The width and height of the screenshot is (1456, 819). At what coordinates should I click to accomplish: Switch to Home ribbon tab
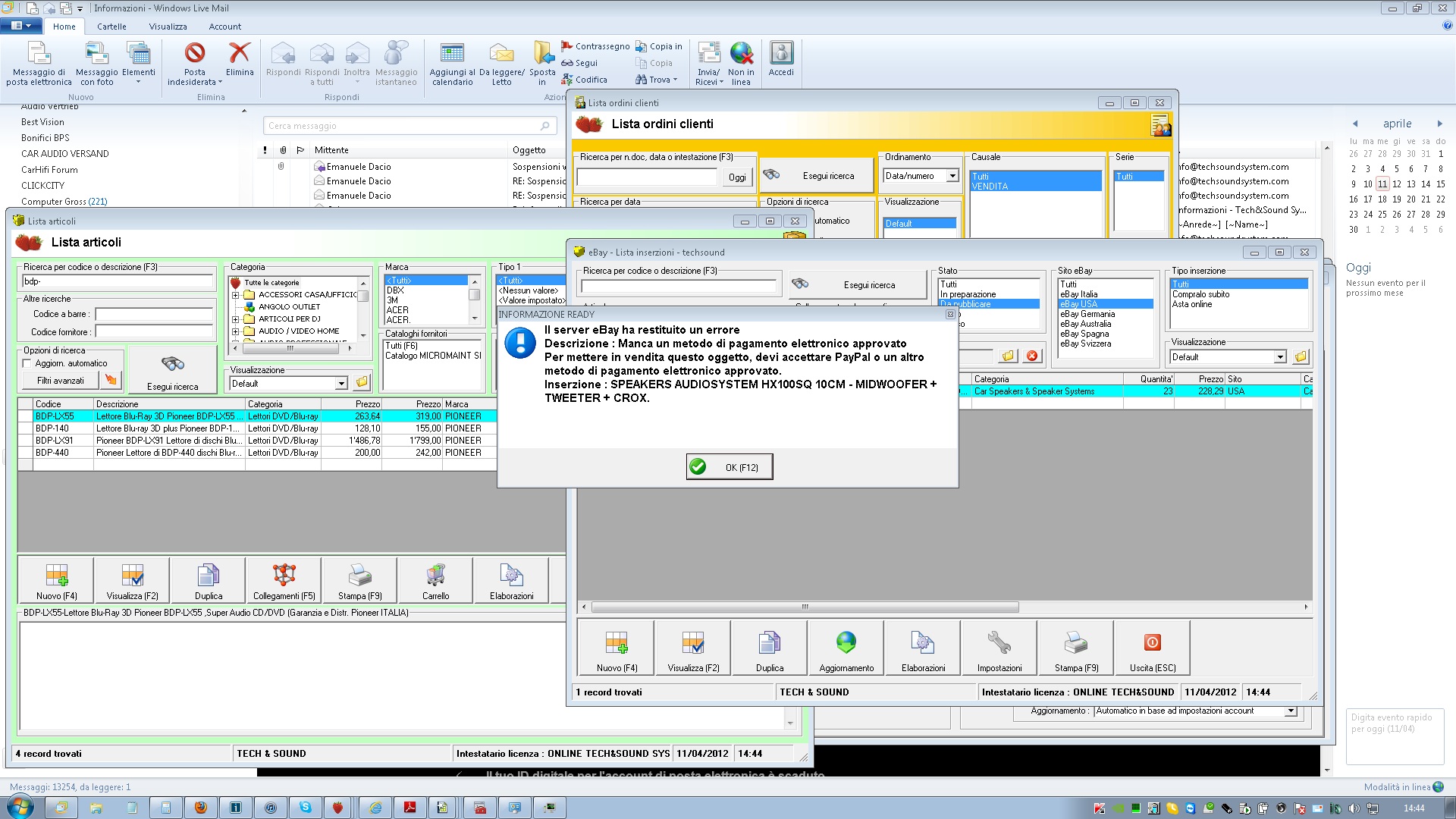[x=64, y=27]
